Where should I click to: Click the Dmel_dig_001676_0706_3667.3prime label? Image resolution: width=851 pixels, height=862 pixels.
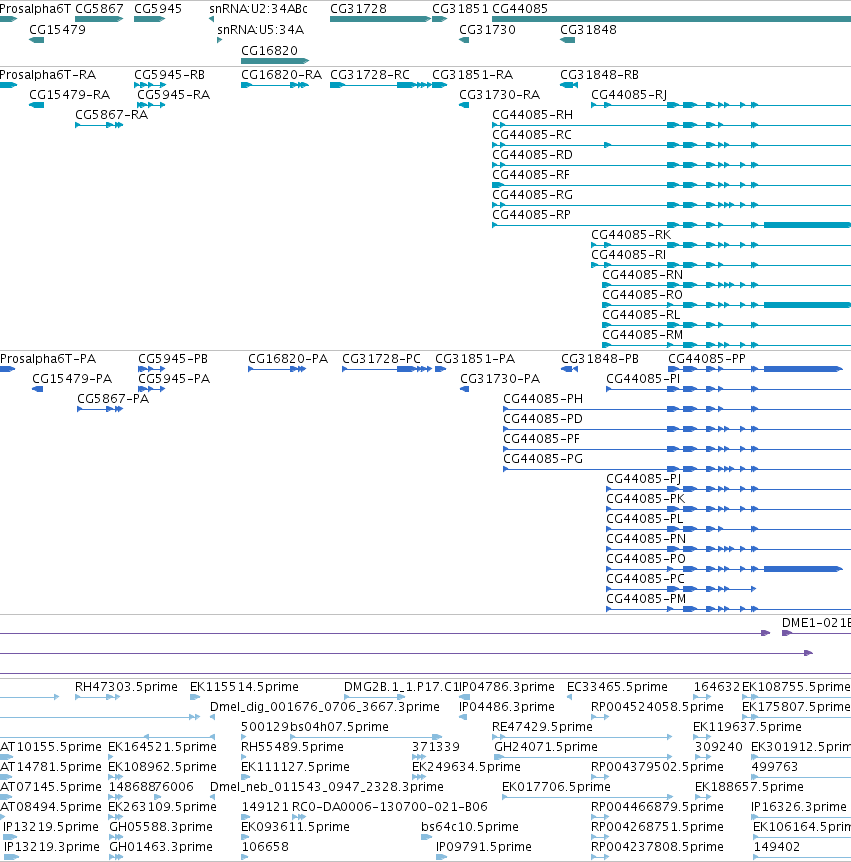325,706
